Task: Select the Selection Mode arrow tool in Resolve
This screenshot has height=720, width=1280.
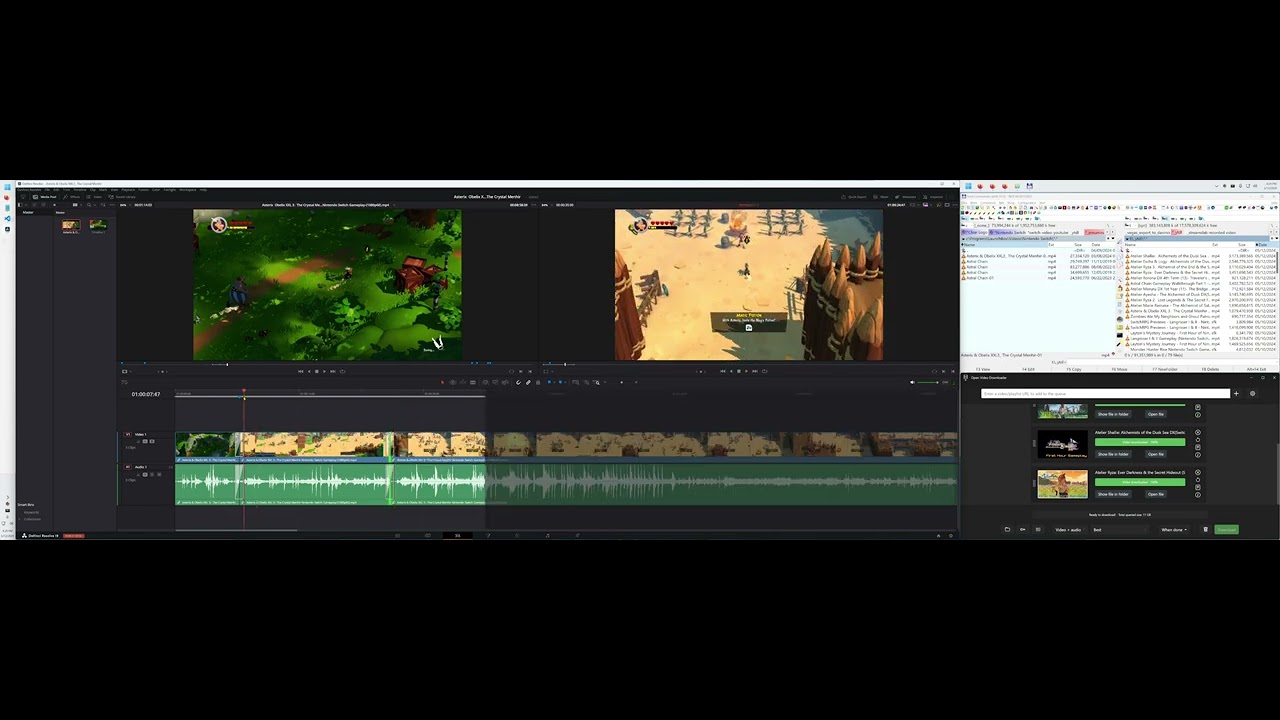Action: click(x=442, y=382)
